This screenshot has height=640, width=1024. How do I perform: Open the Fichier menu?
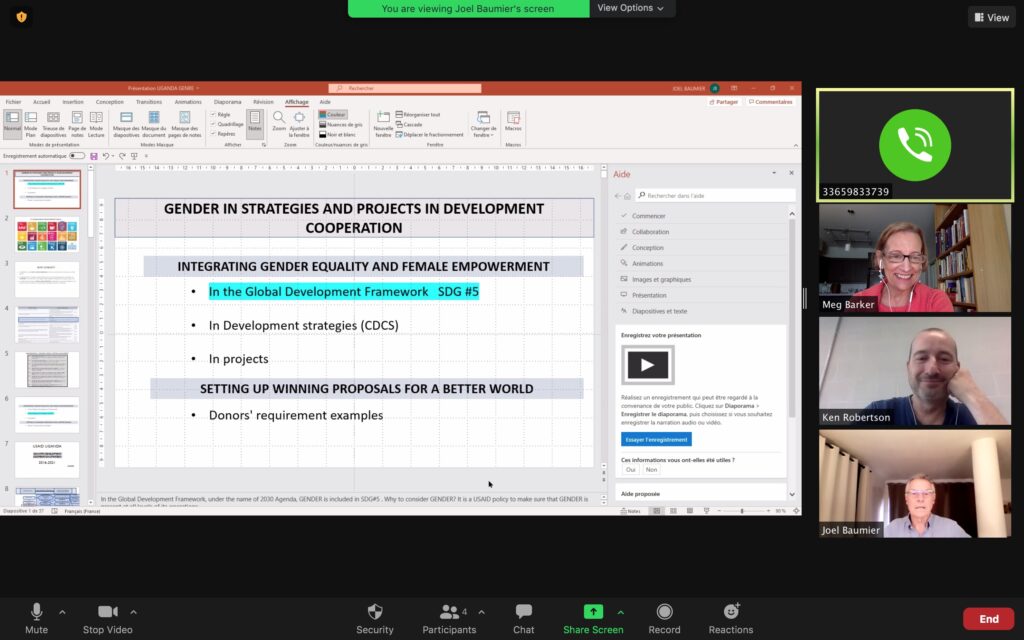tap(13, 102)
